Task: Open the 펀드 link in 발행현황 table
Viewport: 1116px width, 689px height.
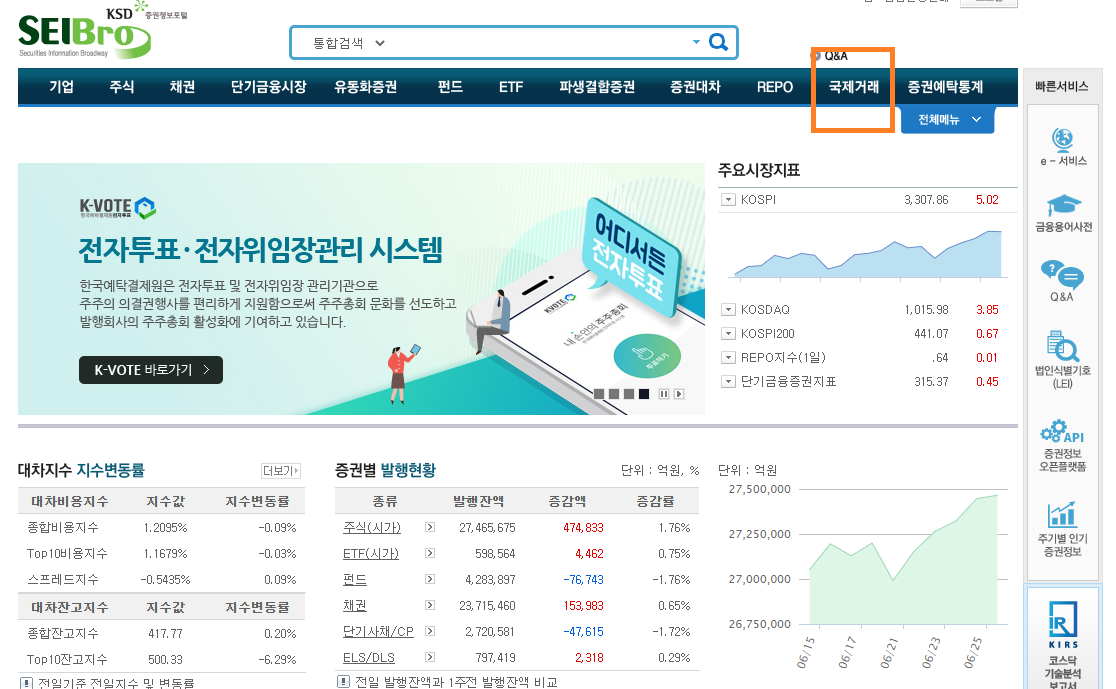Action: coord(354,579)
